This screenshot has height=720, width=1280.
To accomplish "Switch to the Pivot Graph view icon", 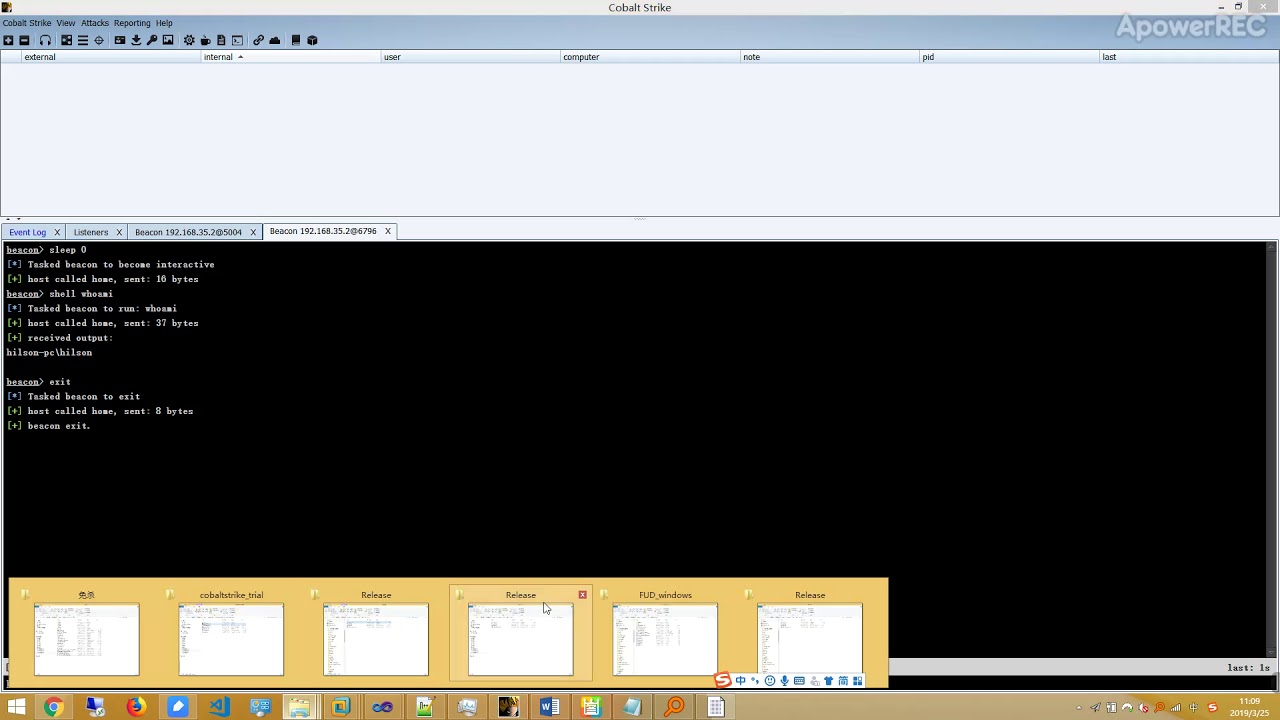I will [67, 40].
